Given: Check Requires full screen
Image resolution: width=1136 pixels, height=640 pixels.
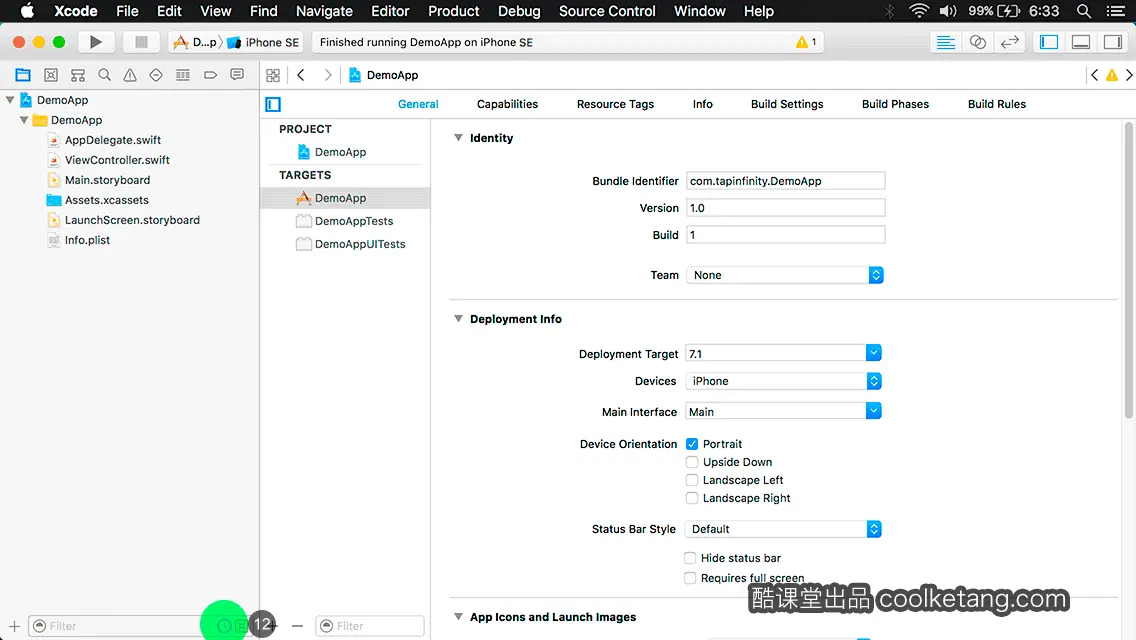Looking at the screenshot, I should click(x=690, y=578).
